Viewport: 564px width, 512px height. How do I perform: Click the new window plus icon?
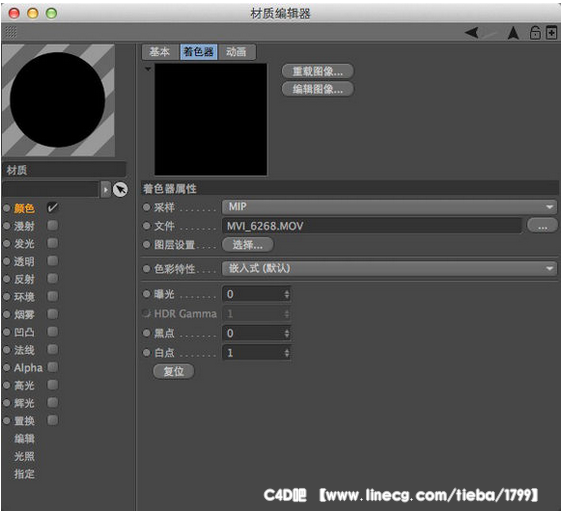[x=551, y=32]
